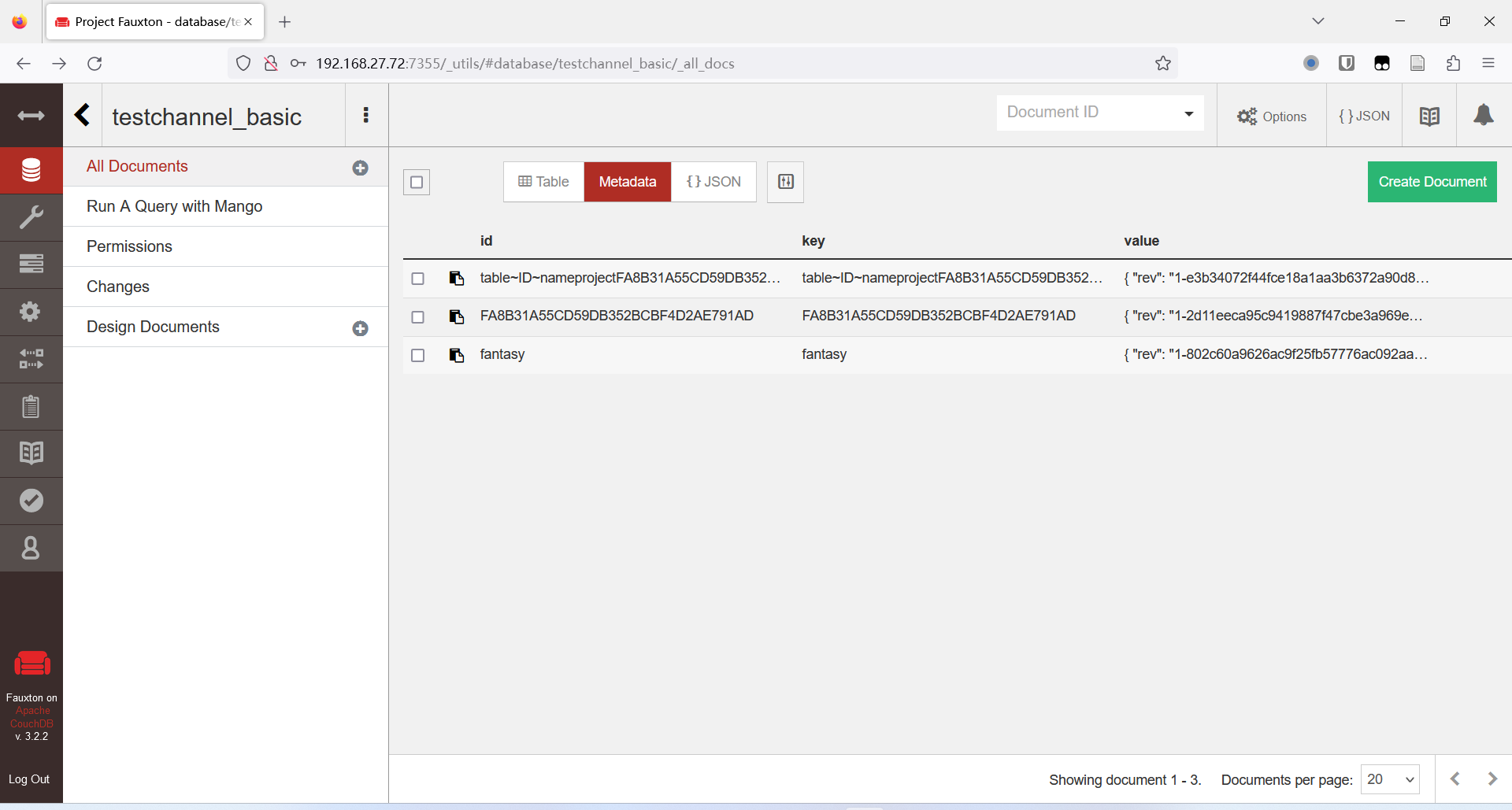Click the Create Document button
The image size is (1512, 810).
(1432, 182)
